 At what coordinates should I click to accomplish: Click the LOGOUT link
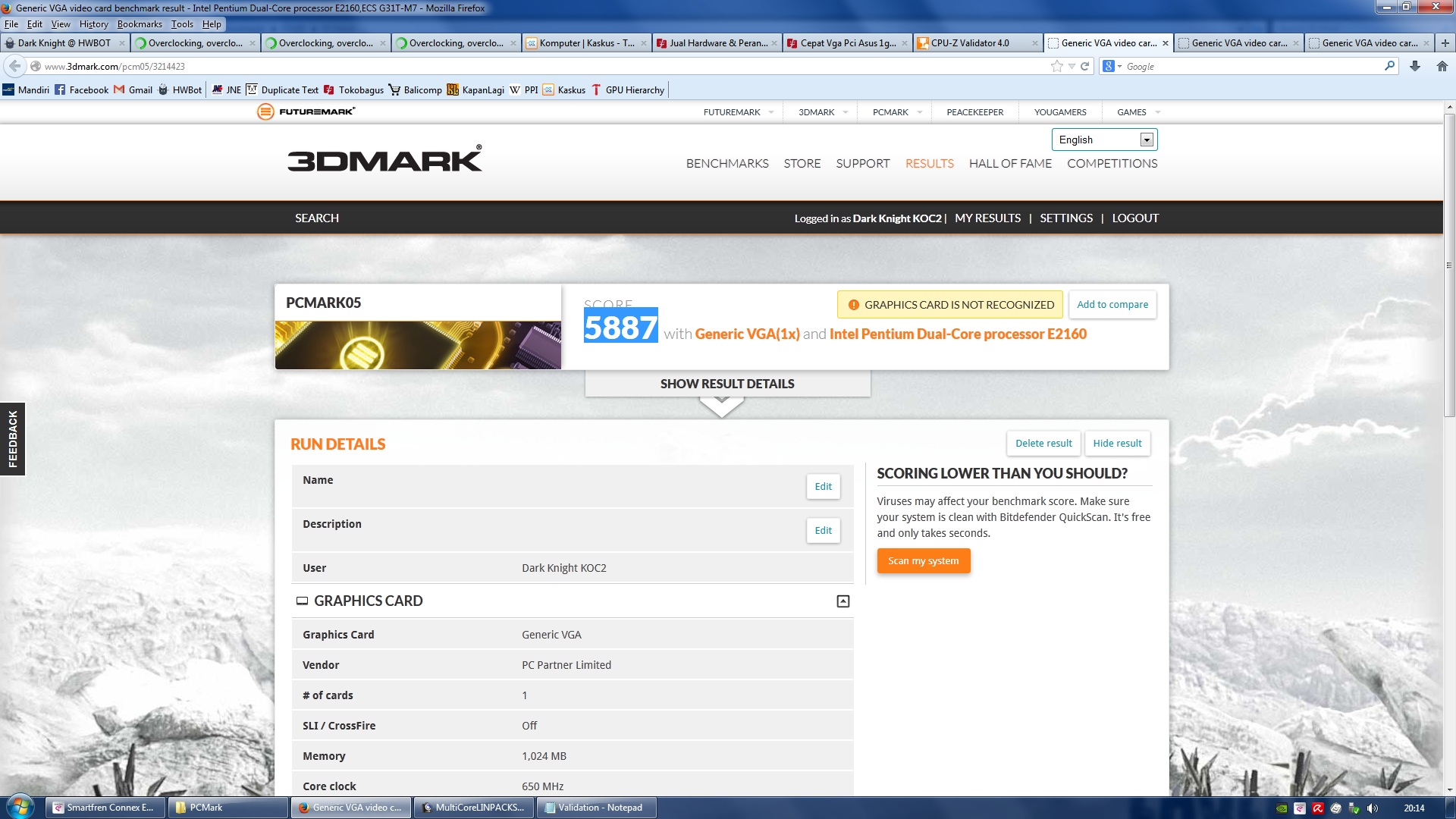(x=1135, y=218)
